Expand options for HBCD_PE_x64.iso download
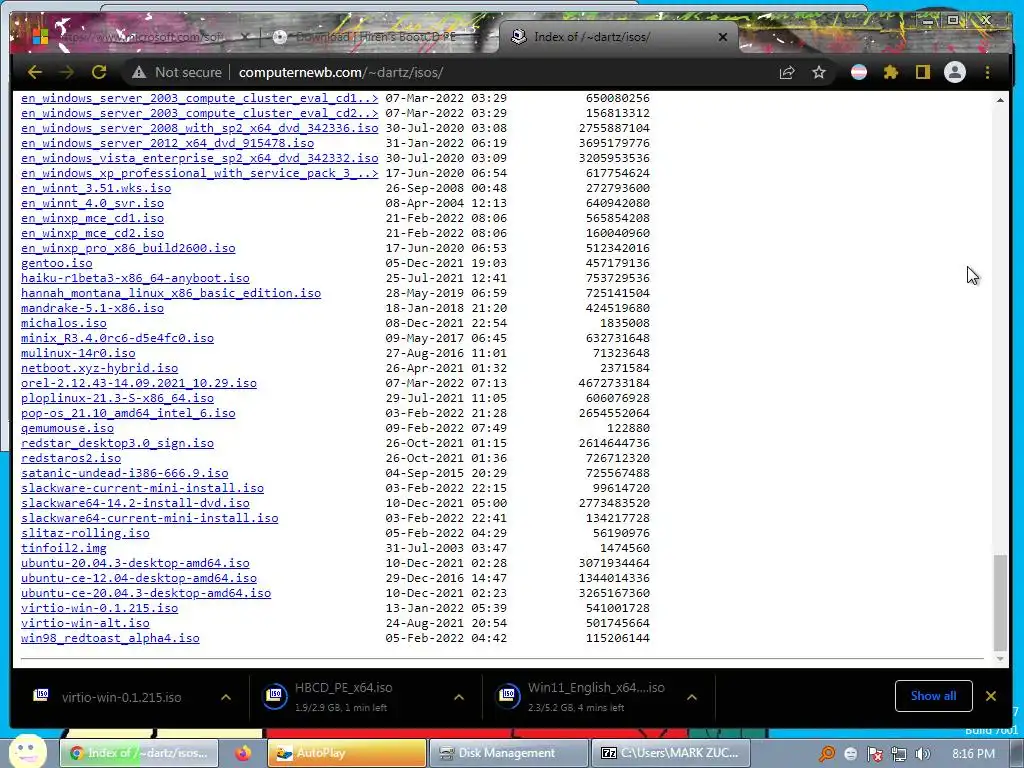 pyautogui.click(x=459, y=697)
